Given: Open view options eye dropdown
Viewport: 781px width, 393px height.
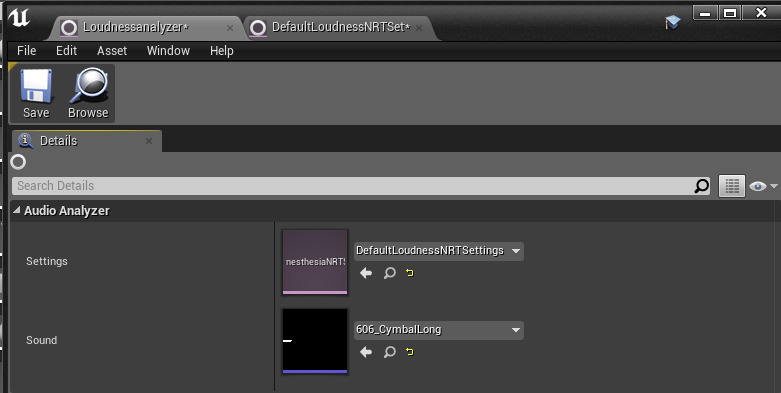Looking at the screenshot, I should pyautogui.click(x=763, y=186).
